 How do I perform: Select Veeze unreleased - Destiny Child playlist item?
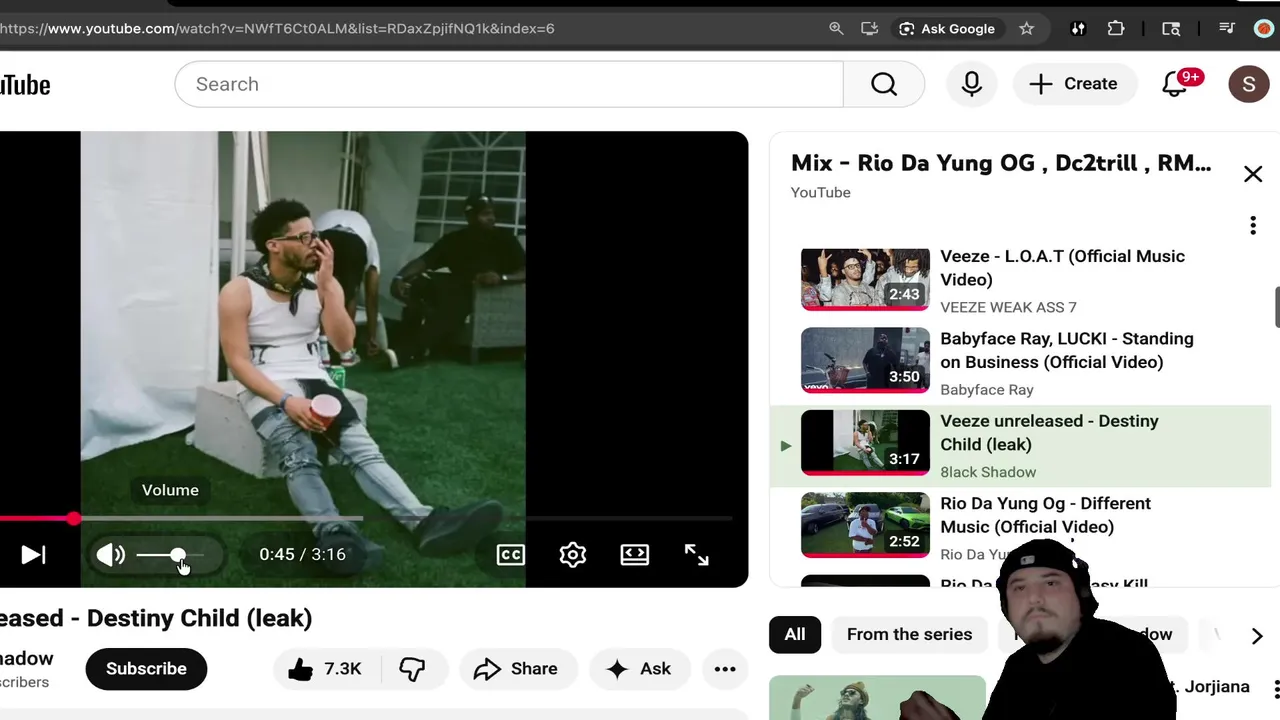[1020, 445]
